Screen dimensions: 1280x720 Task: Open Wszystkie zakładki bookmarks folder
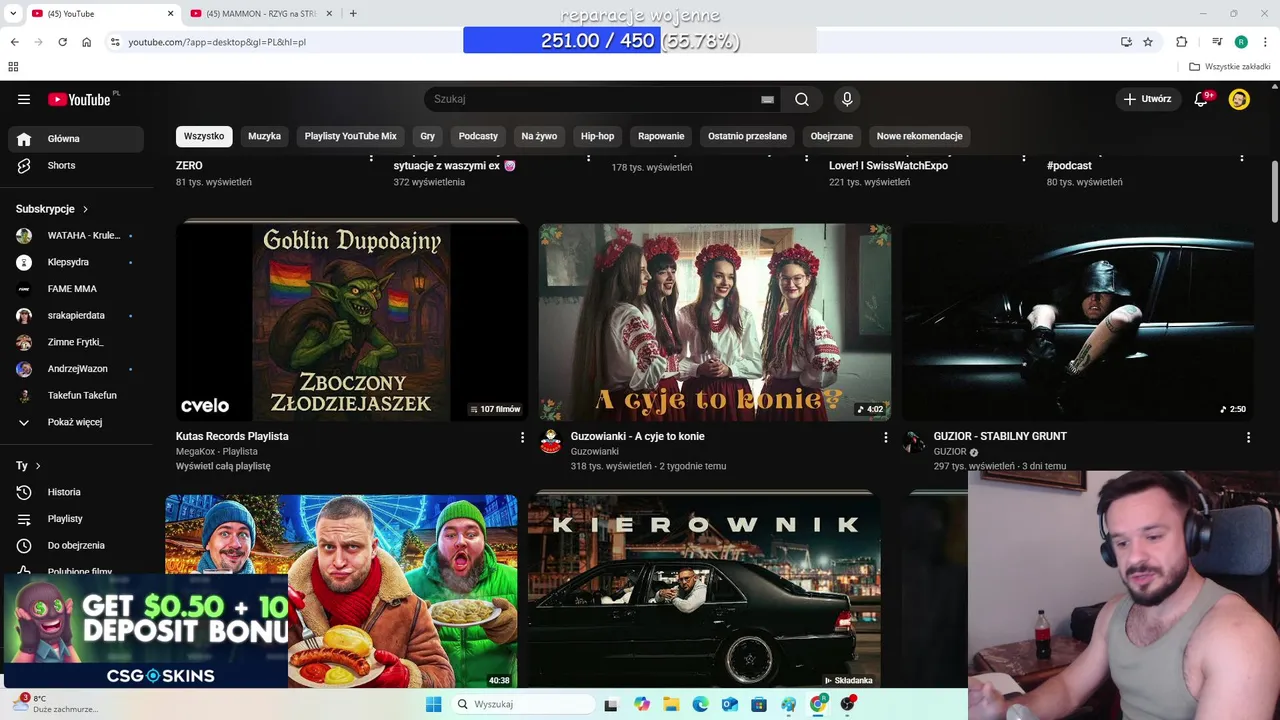[1229, 67]
